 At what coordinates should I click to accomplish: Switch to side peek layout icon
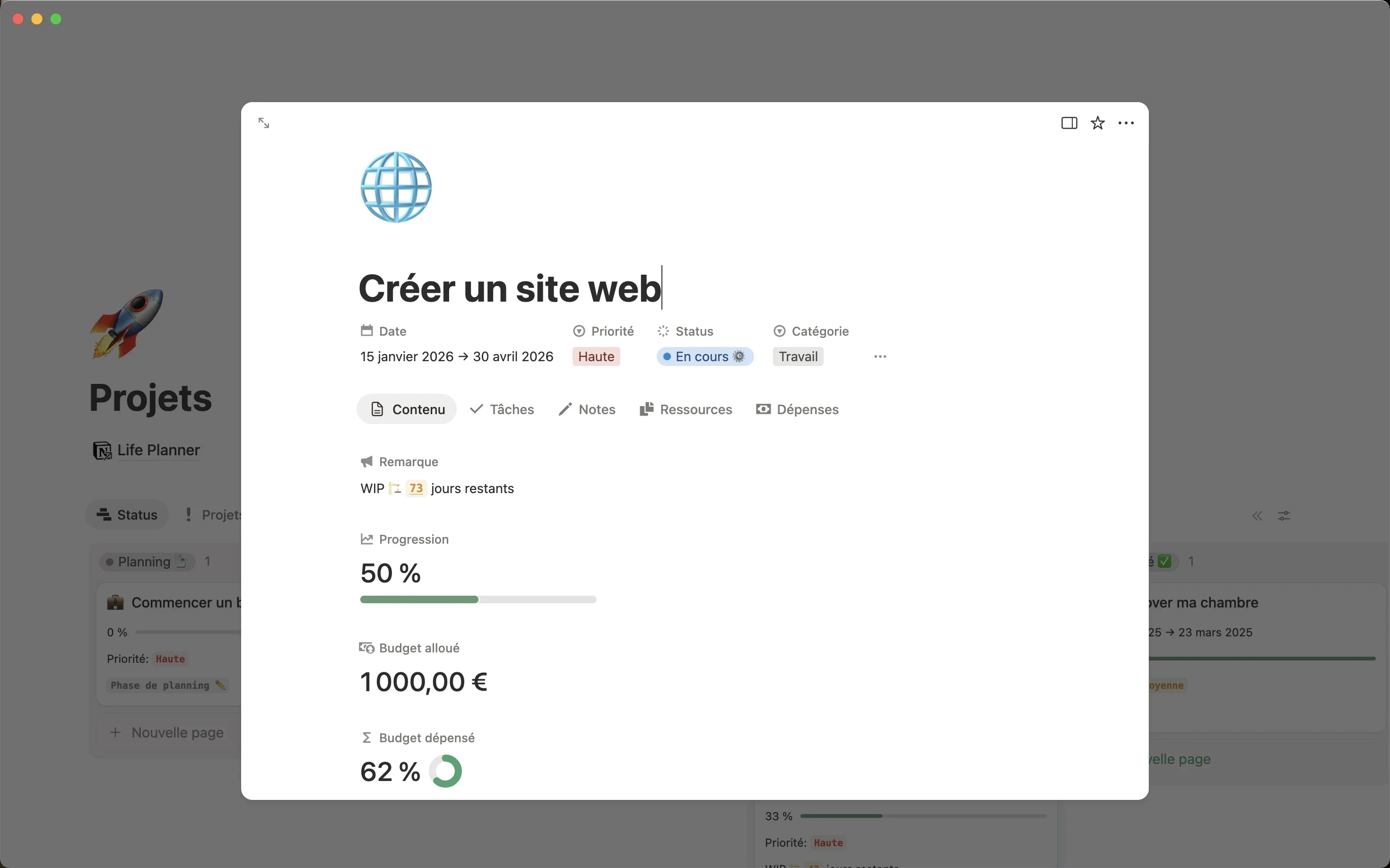[x=1069, y=123]
